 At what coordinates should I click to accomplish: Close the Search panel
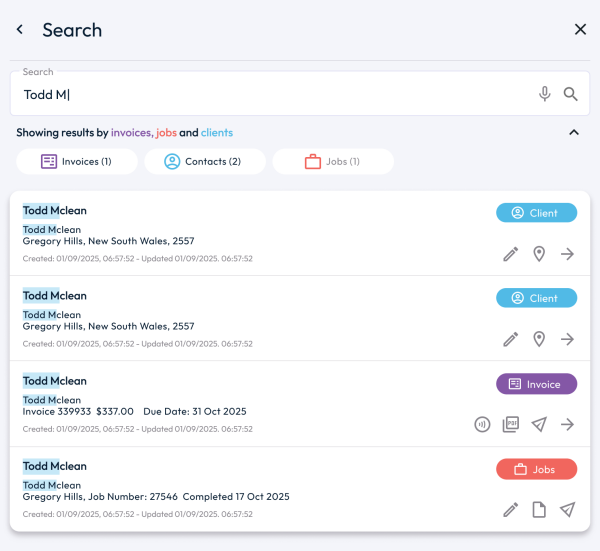(580, 30)
